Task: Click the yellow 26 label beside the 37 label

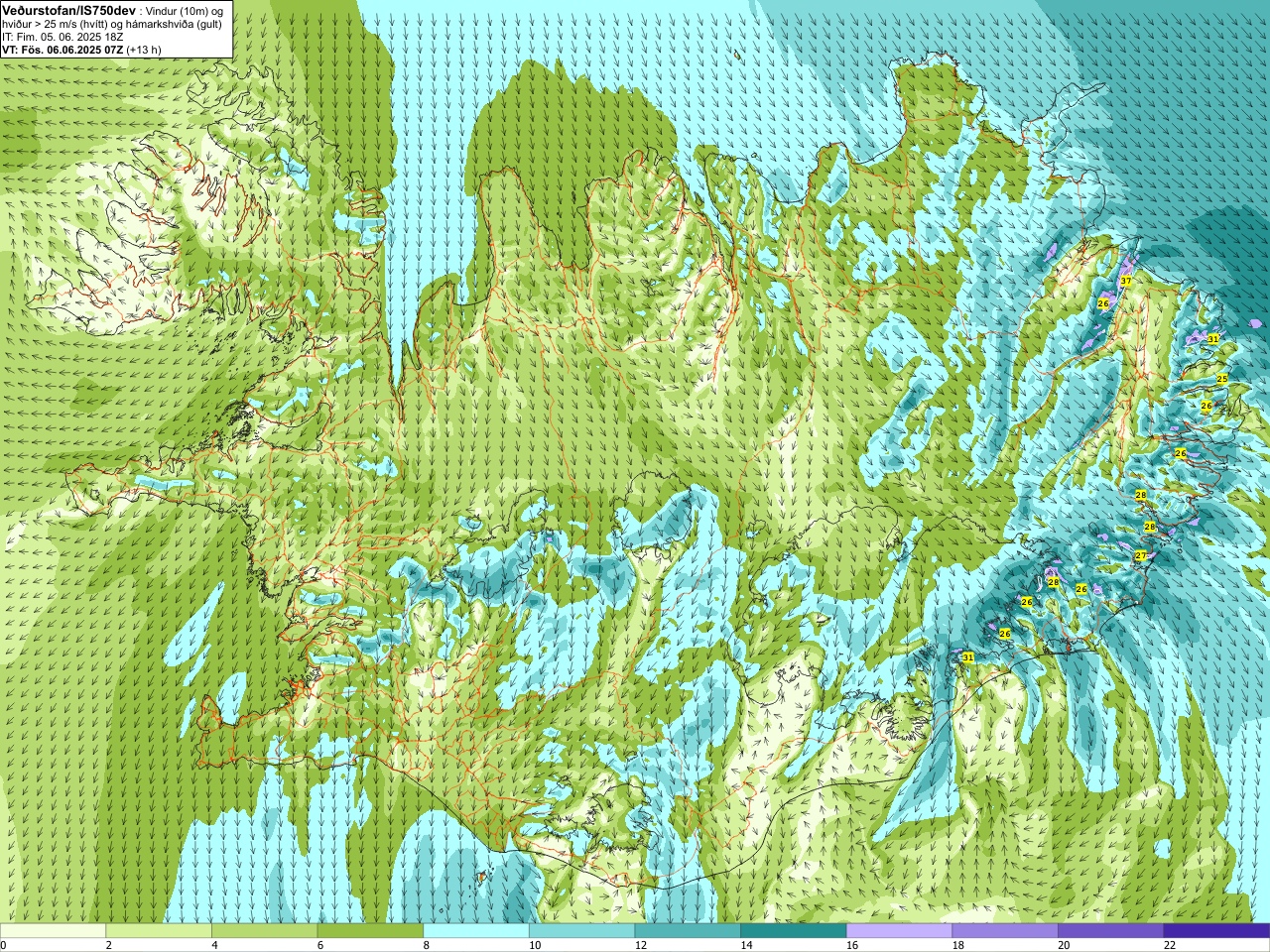Action: (x=1103, y=302)
